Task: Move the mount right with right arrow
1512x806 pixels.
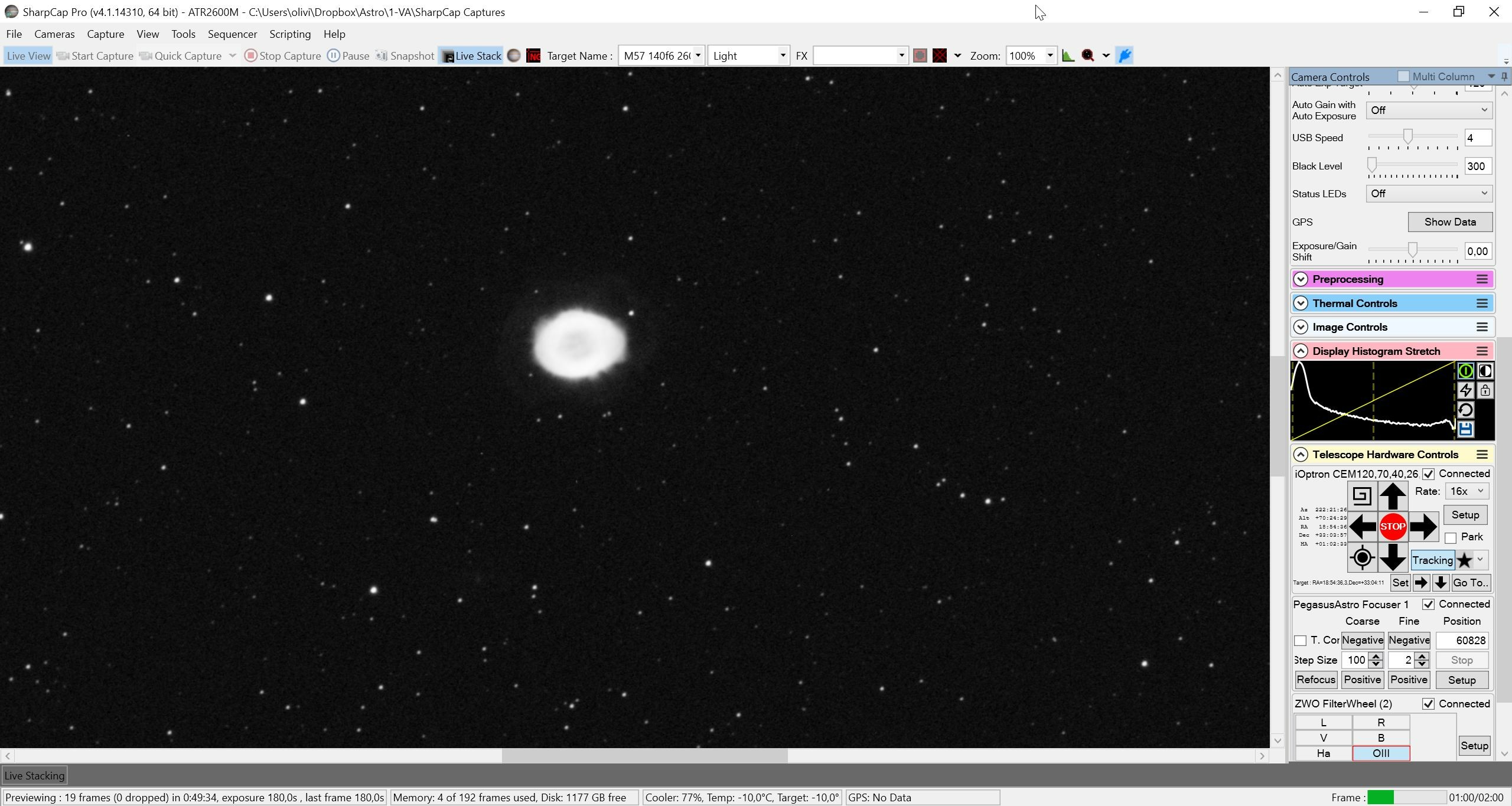Action: [1423, 527]
